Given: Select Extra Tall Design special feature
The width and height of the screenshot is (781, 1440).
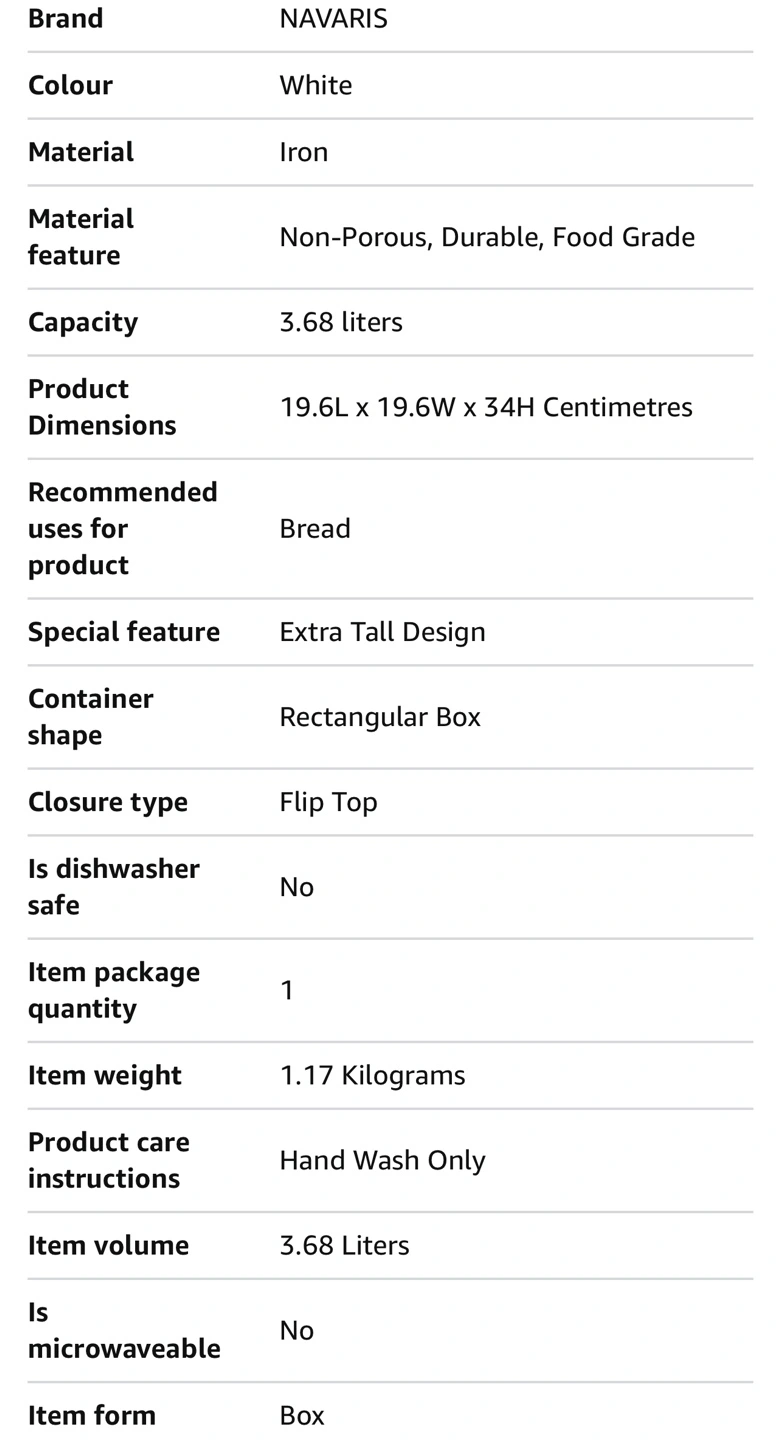Looking at the screenshot, I should pyautogui.click(x=382, y=632).
